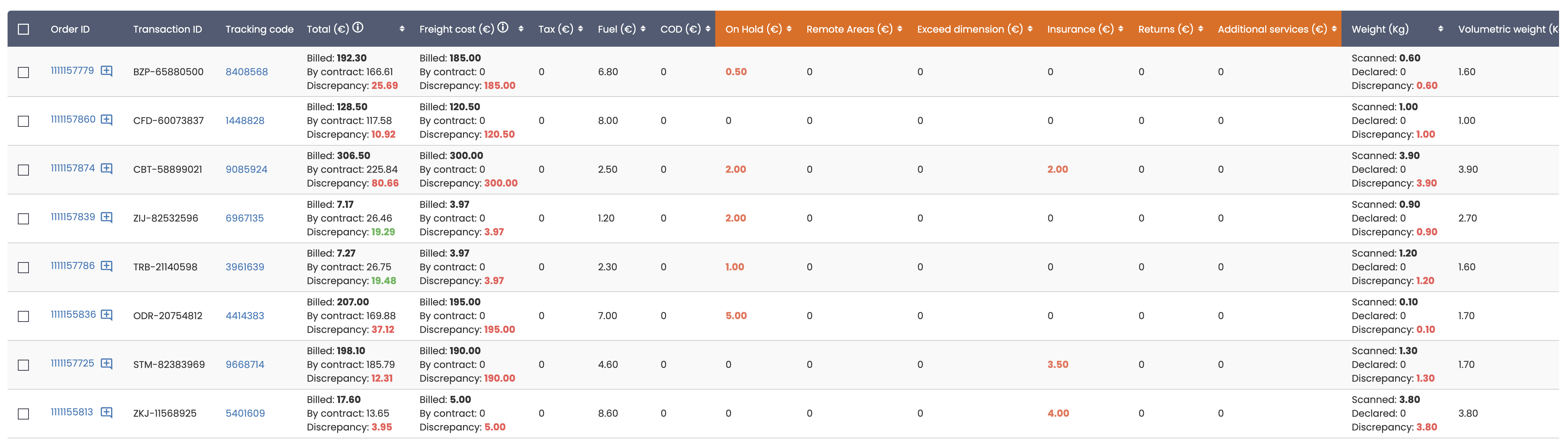This screenshot has height=448, width=1568.
Task: Click the Tracking code column header
Action: (259, 29)
